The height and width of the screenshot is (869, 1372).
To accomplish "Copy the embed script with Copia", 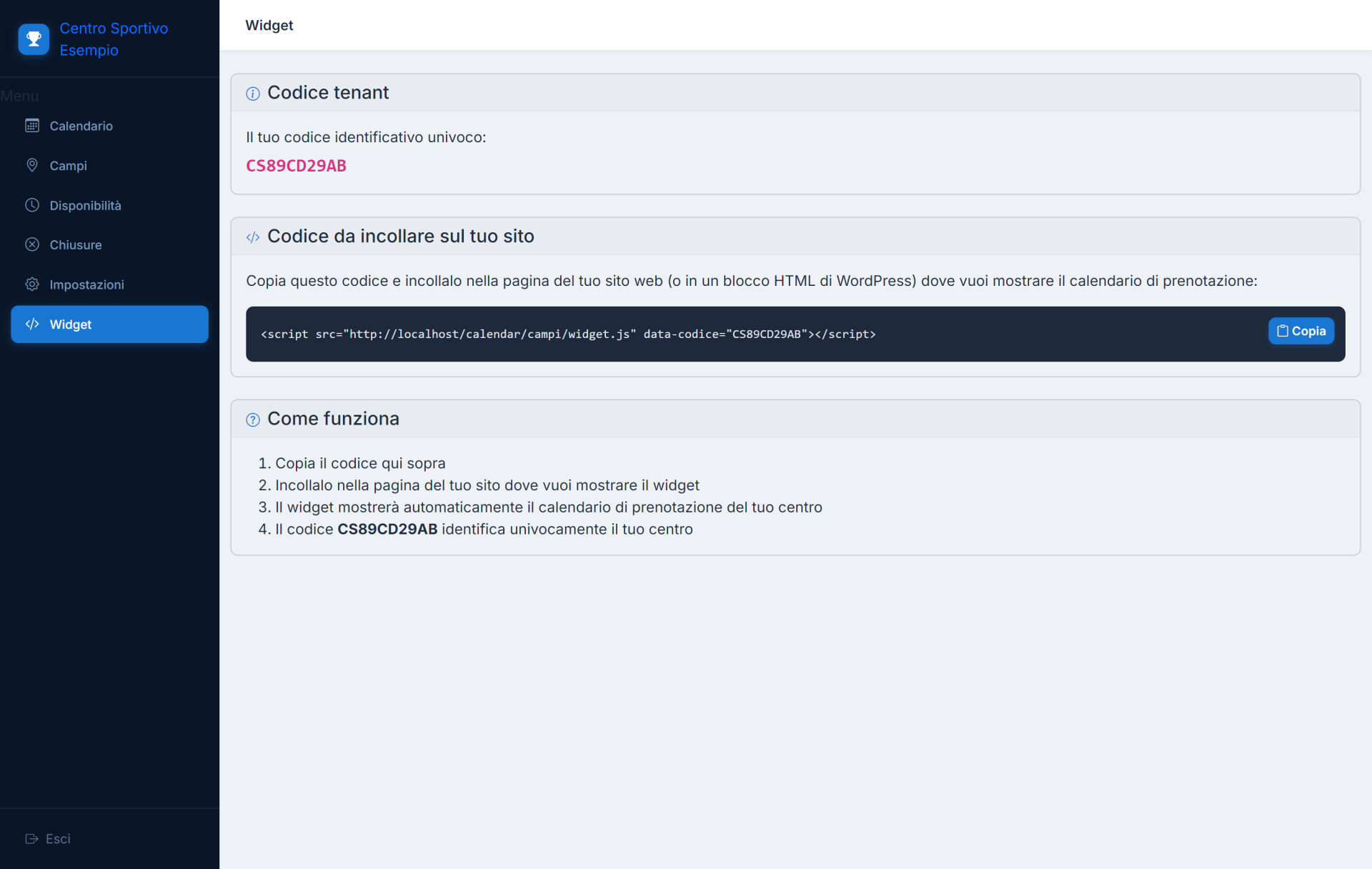I will pyautogui.click(x=1301, y=331).
